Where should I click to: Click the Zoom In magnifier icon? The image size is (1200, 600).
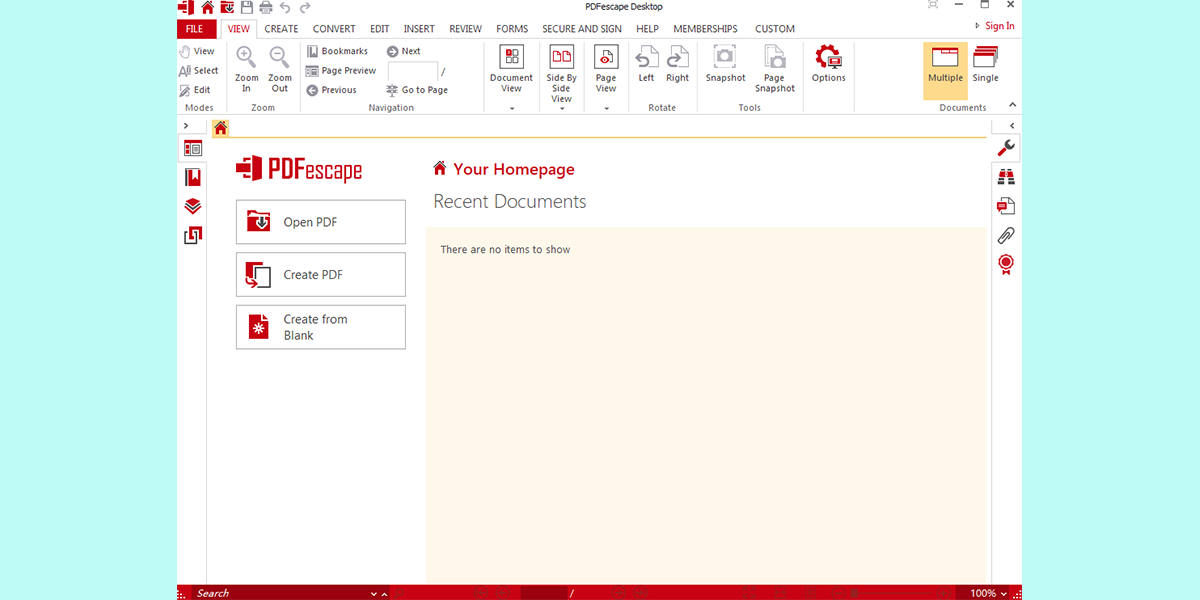click(246, 58)
